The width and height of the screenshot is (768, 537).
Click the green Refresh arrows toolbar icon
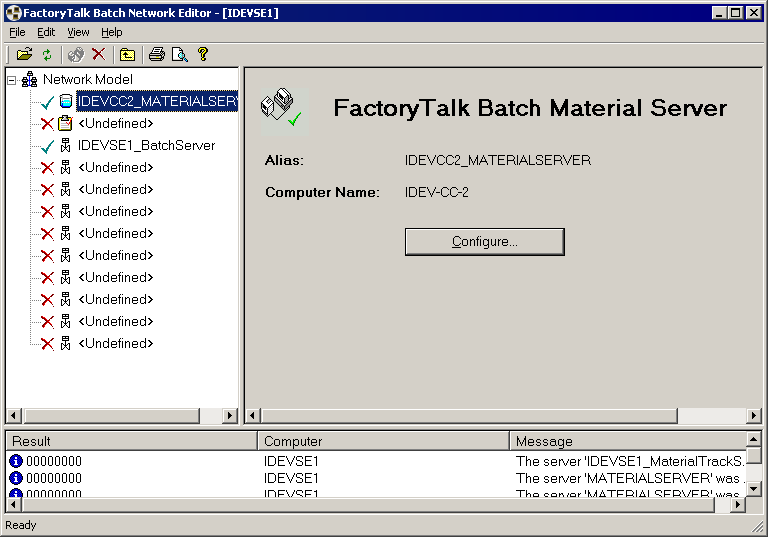coord(47,54)
